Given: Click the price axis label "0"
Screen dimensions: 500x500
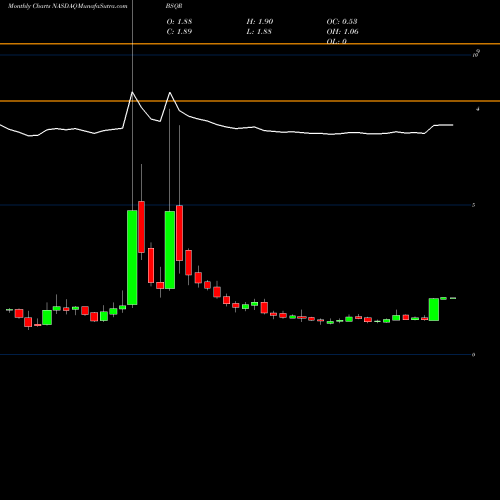Looking at the screenshot, I should 473,355.
